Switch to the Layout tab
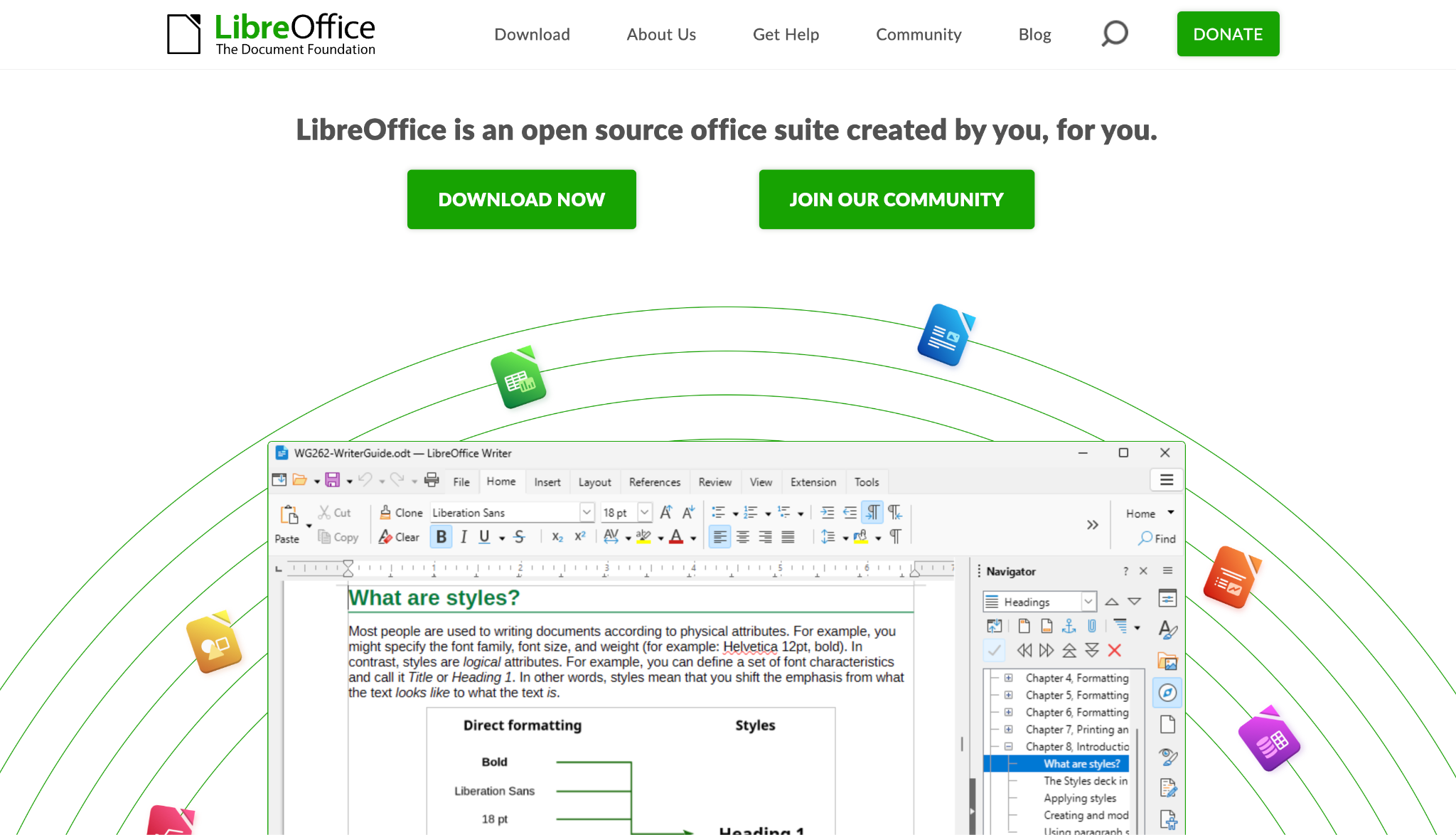 (594, 482)
